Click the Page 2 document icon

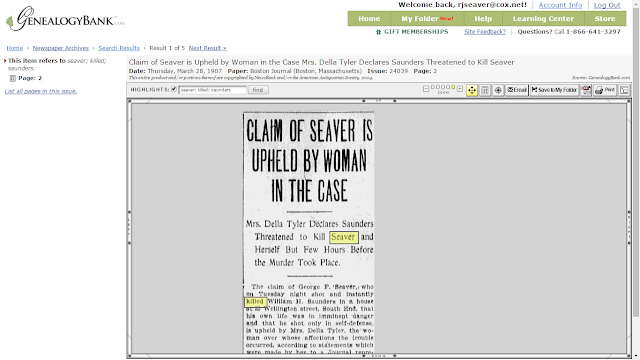coord(13,78)
